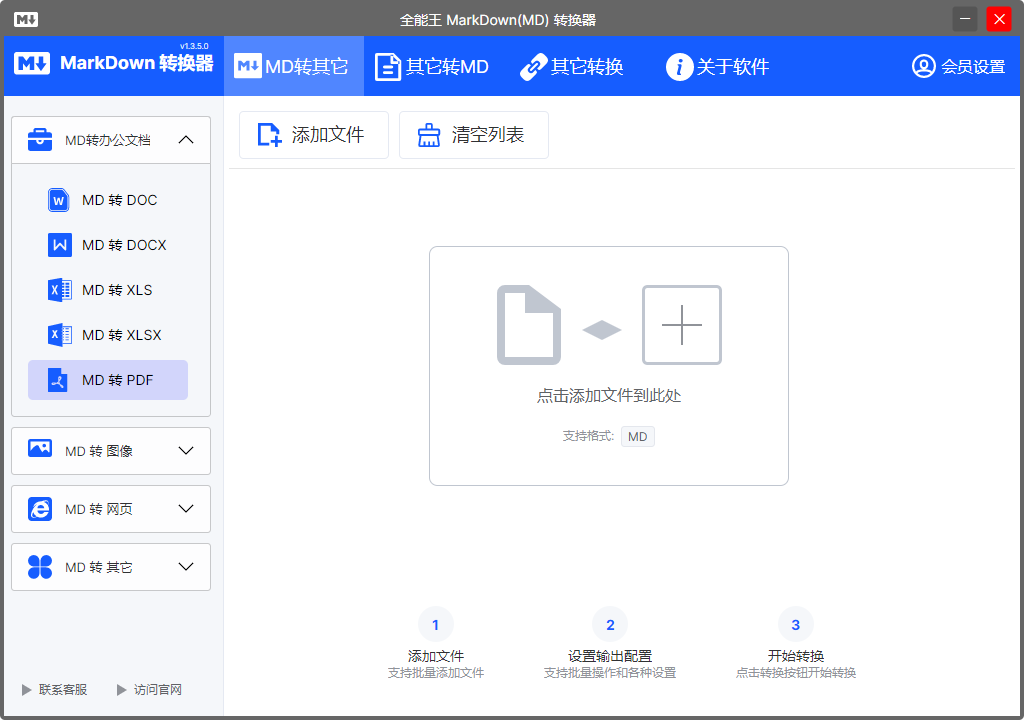Click the 支持格式: label
Image resolution: width=1024 pixels, height=720 pixels.
click(588, 436)
